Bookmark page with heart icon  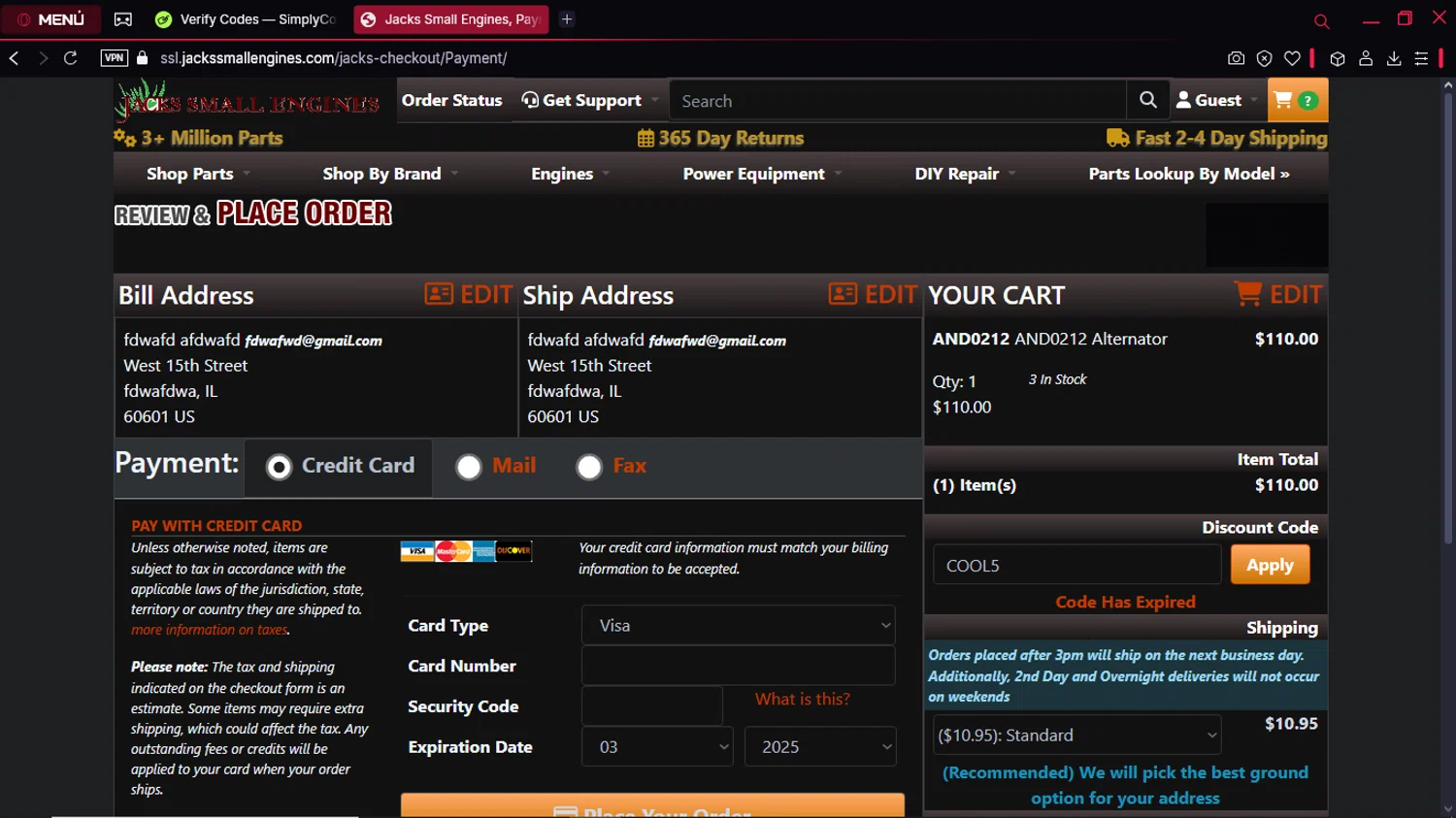[x=1292, y=58]
